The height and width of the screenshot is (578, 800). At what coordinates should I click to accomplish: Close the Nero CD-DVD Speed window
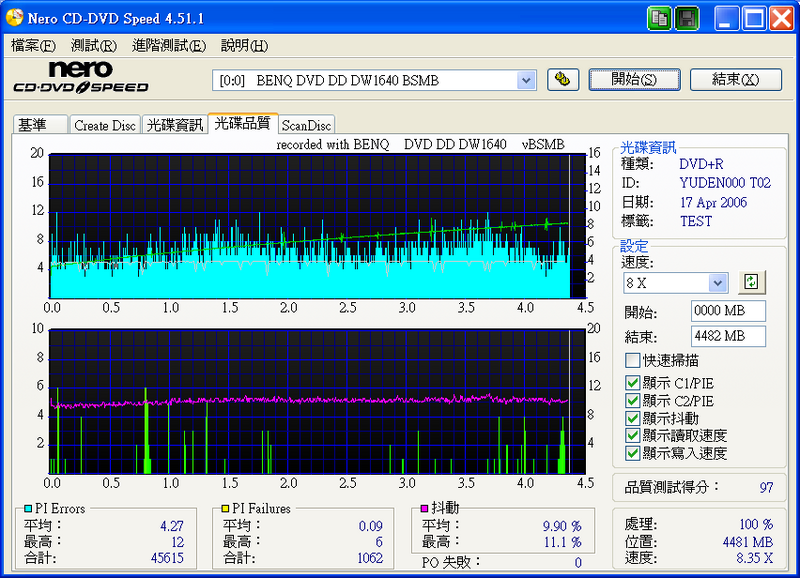point(782,19)
